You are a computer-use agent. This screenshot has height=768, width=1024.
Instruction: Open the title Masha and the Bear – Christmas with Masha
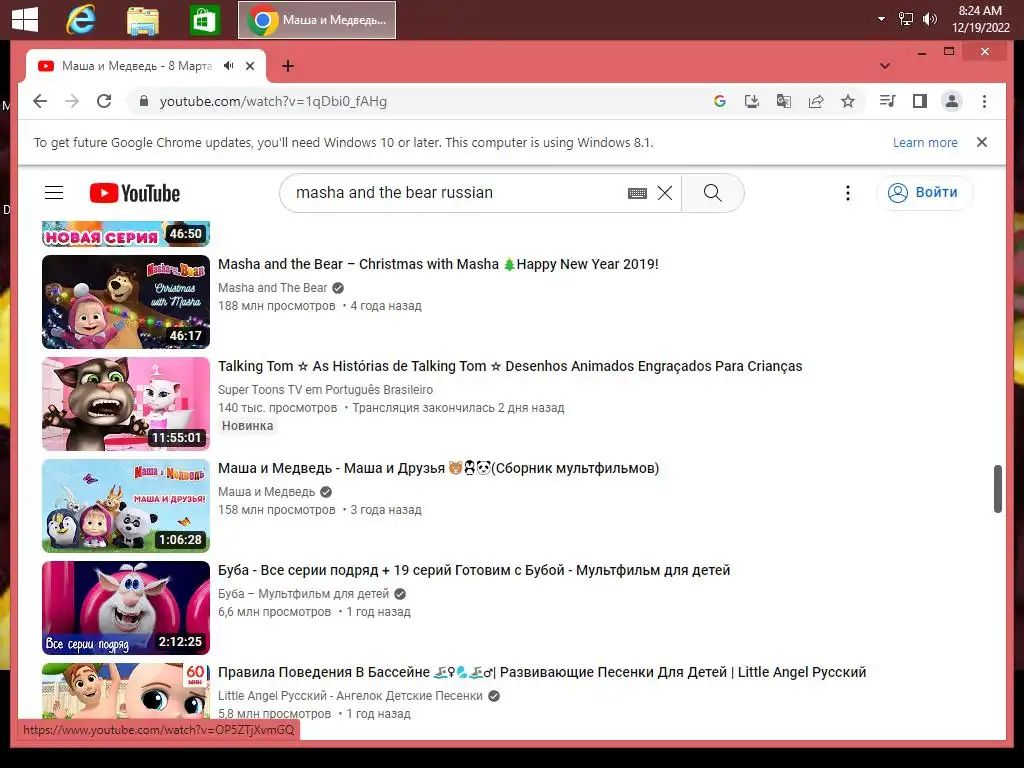[438, 264]
